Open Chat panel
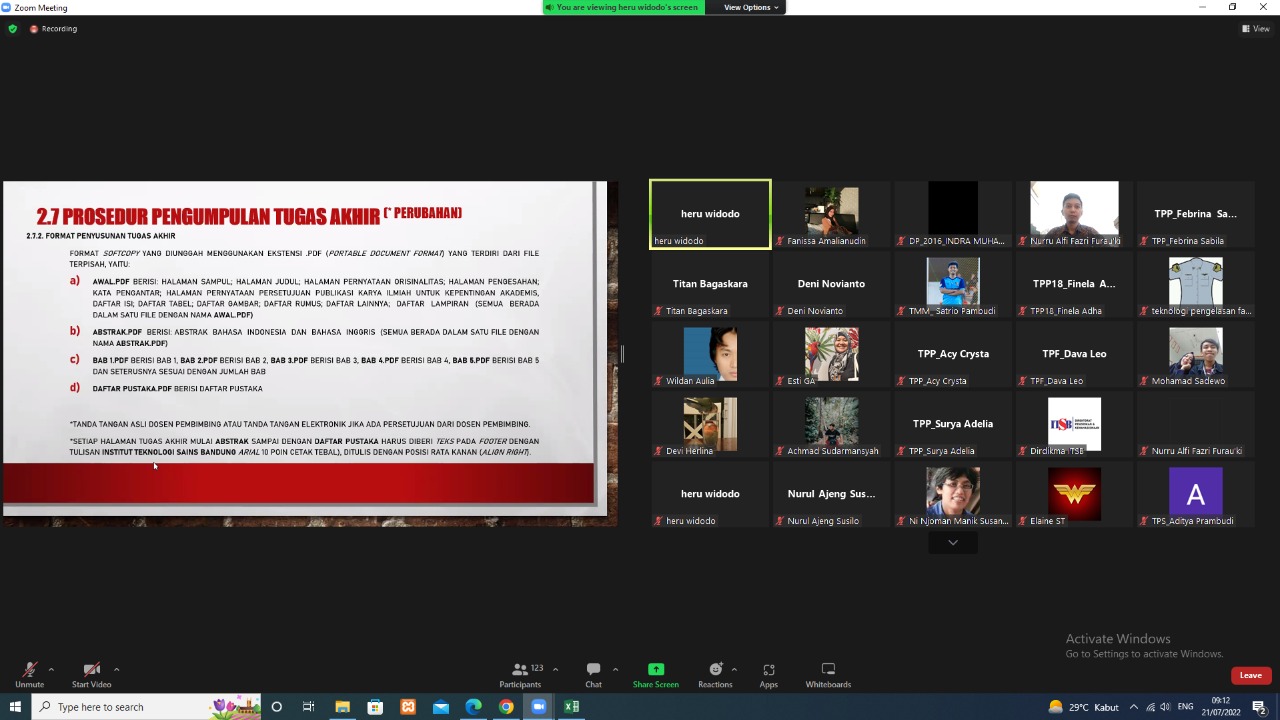This screenshot has height=720, width=1280. click(x=593, y=675)
